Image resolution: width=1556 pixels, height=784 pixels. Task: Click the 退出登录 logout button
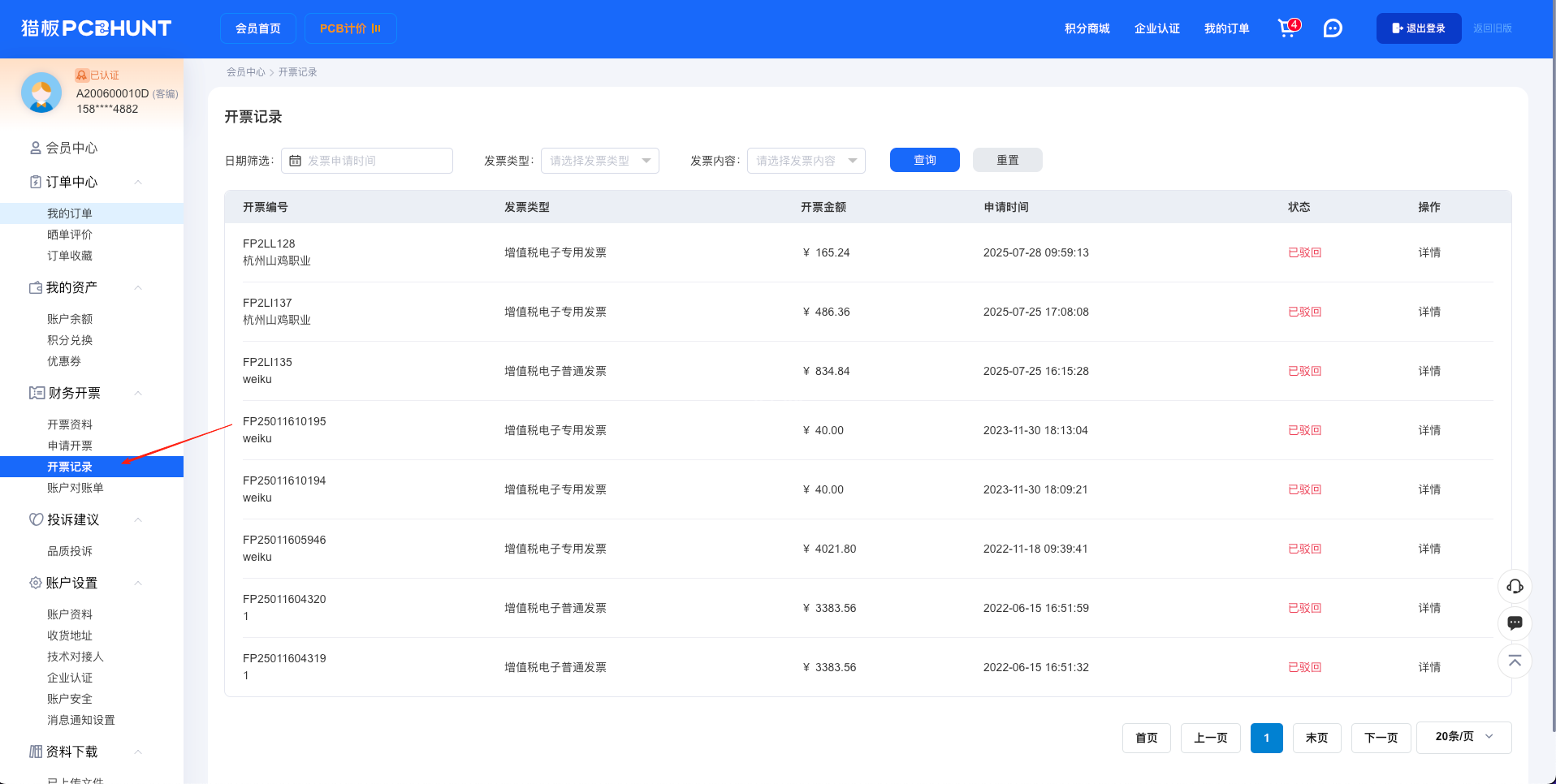pyautogui.click(x=1418, y=28)
